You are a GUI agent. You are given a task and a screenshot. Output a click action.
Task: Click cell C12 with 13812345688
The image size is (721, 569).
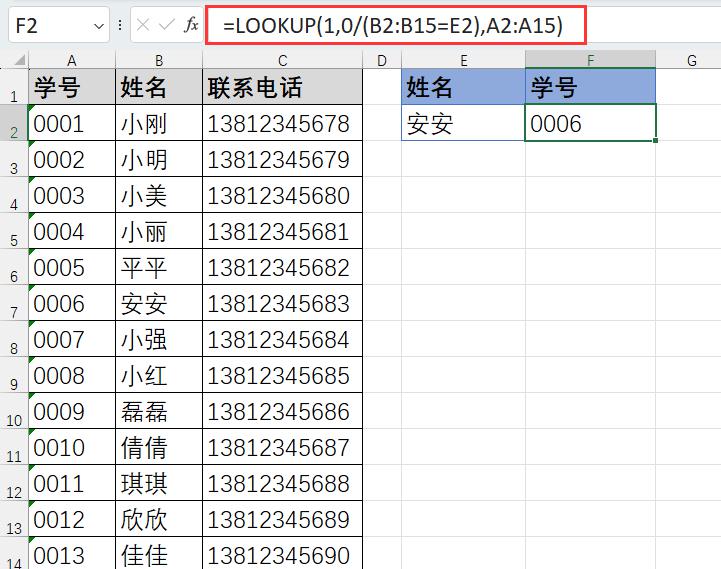tap(282, 483)
